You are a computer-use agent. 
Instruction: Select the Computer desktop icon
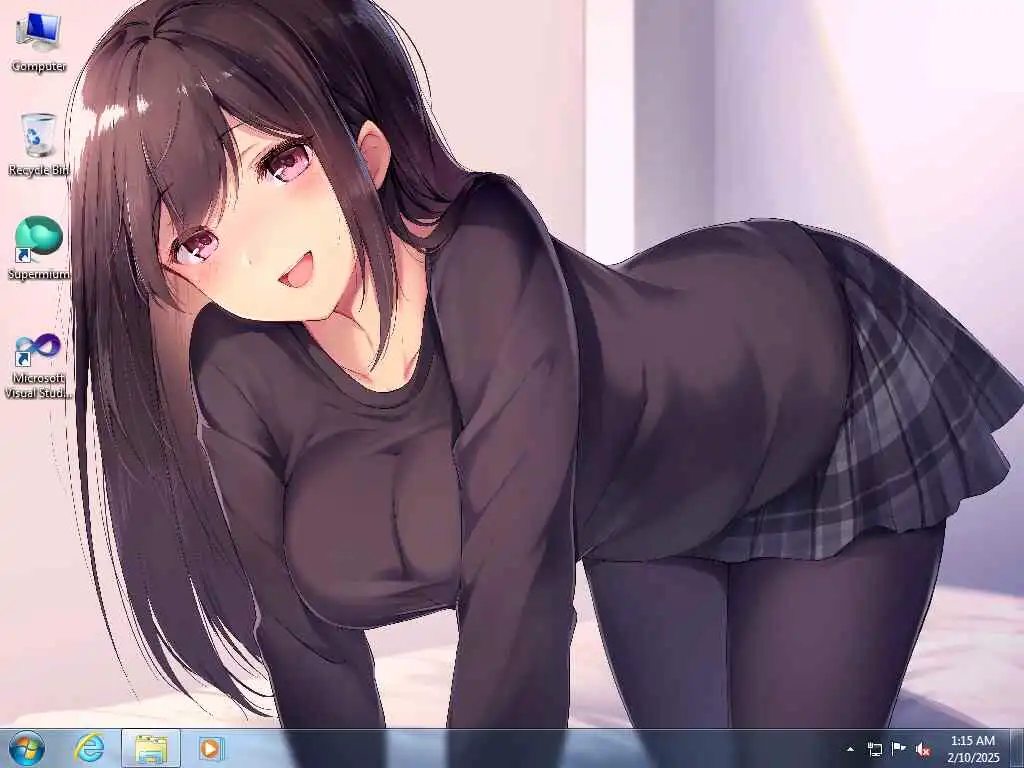(x=39, y=42)
